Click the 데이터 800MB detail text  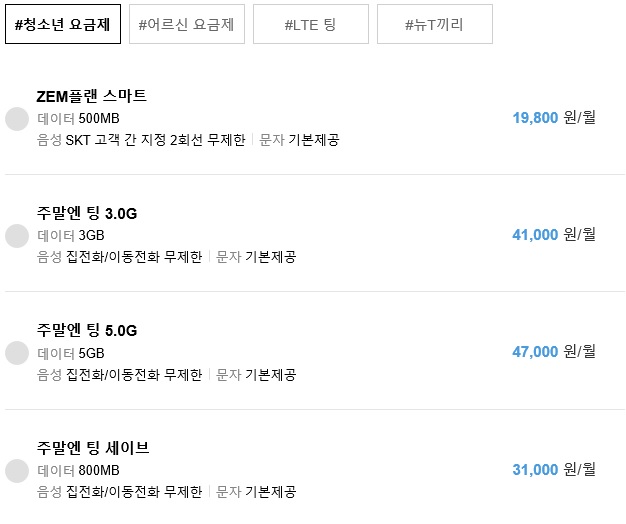pos(78,470)
